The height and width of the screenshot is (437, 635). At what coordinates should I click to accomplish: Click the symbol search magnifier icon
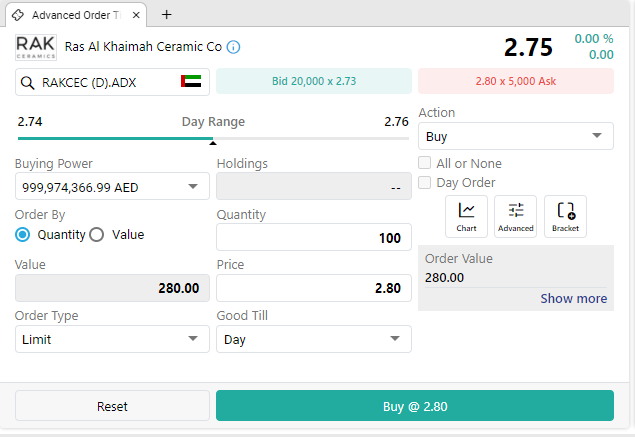click(27, 83)
